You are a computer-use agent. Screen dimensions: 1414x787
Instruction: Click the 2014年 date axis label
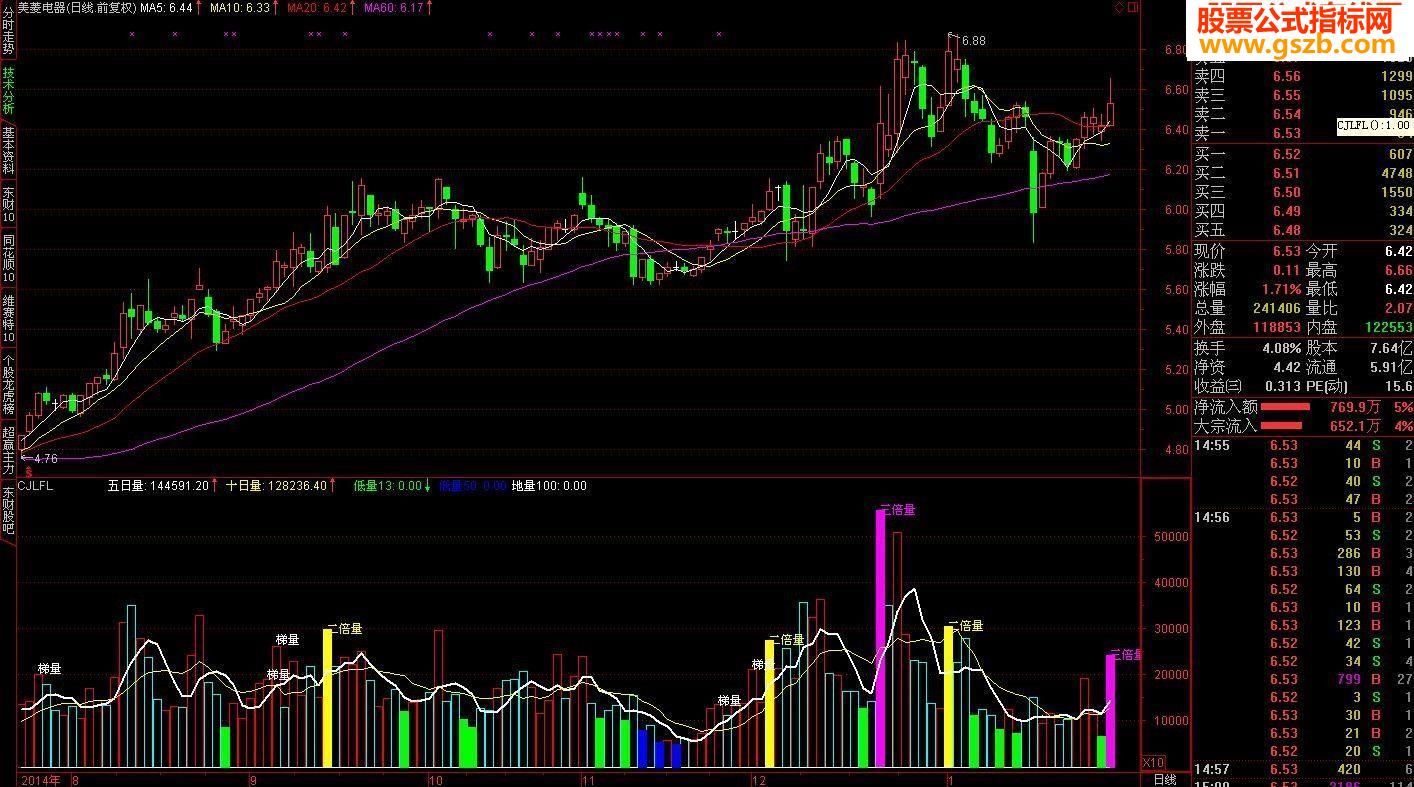[x=41, y=780]
